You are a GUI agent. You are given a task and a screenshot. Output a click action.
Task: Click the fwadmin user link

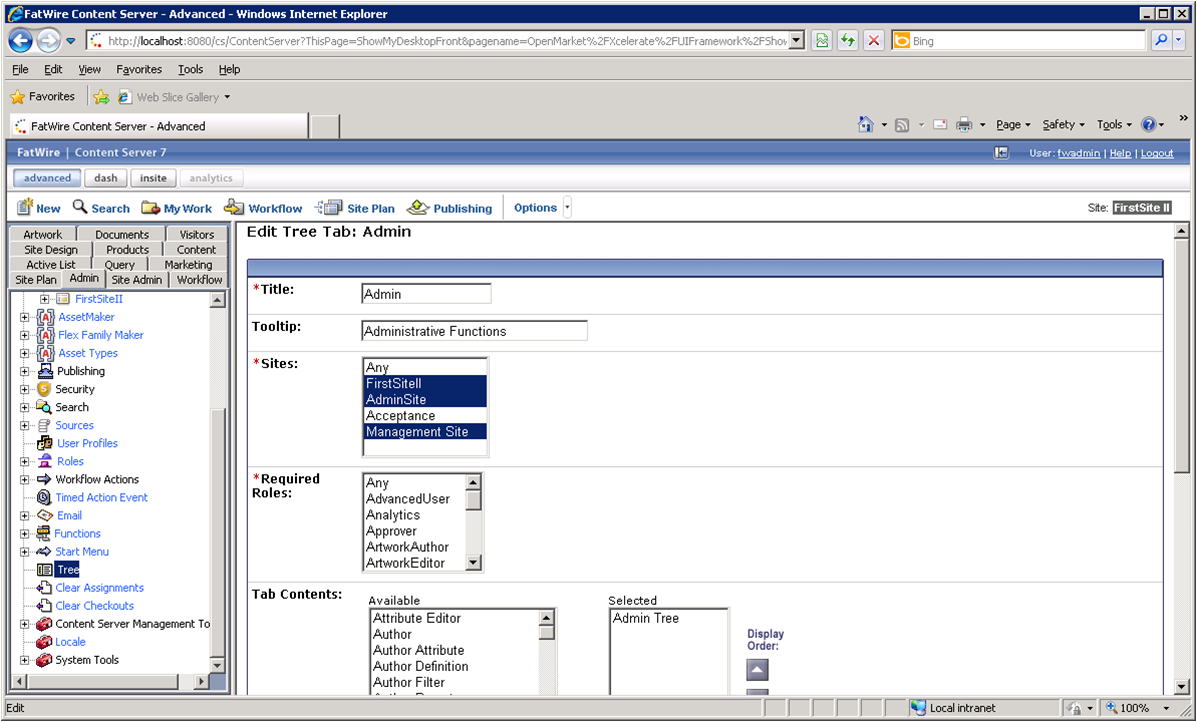click(x=1079, y=153)
